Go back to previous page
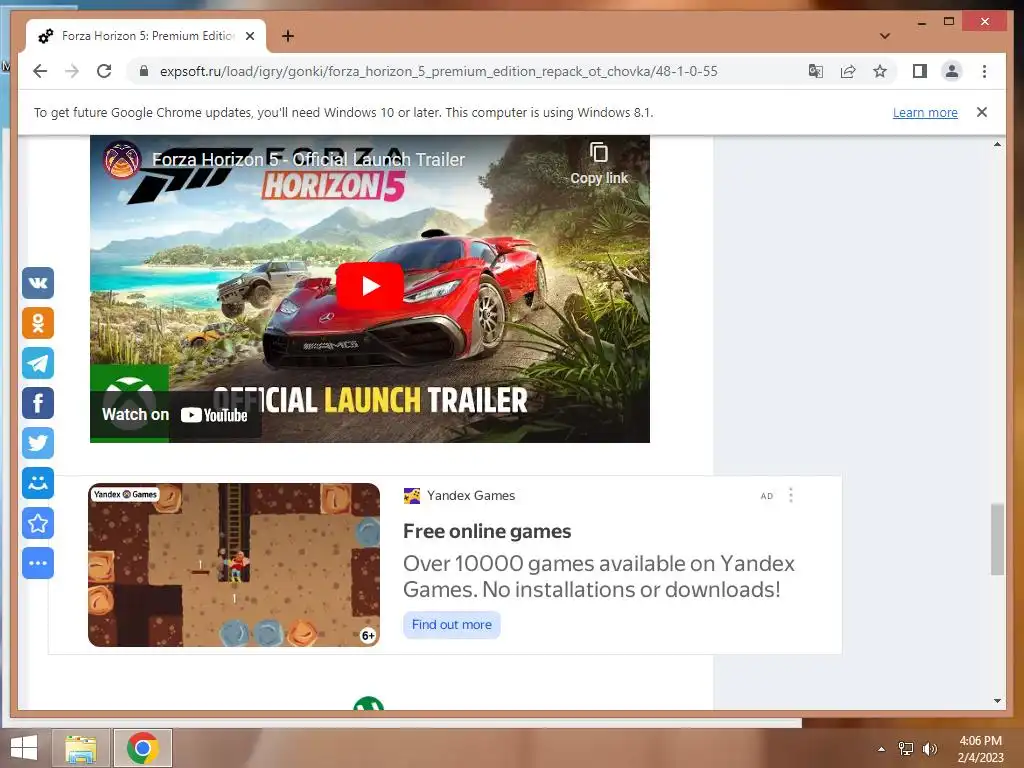The image size is (1024, 768). pos(40,71)
